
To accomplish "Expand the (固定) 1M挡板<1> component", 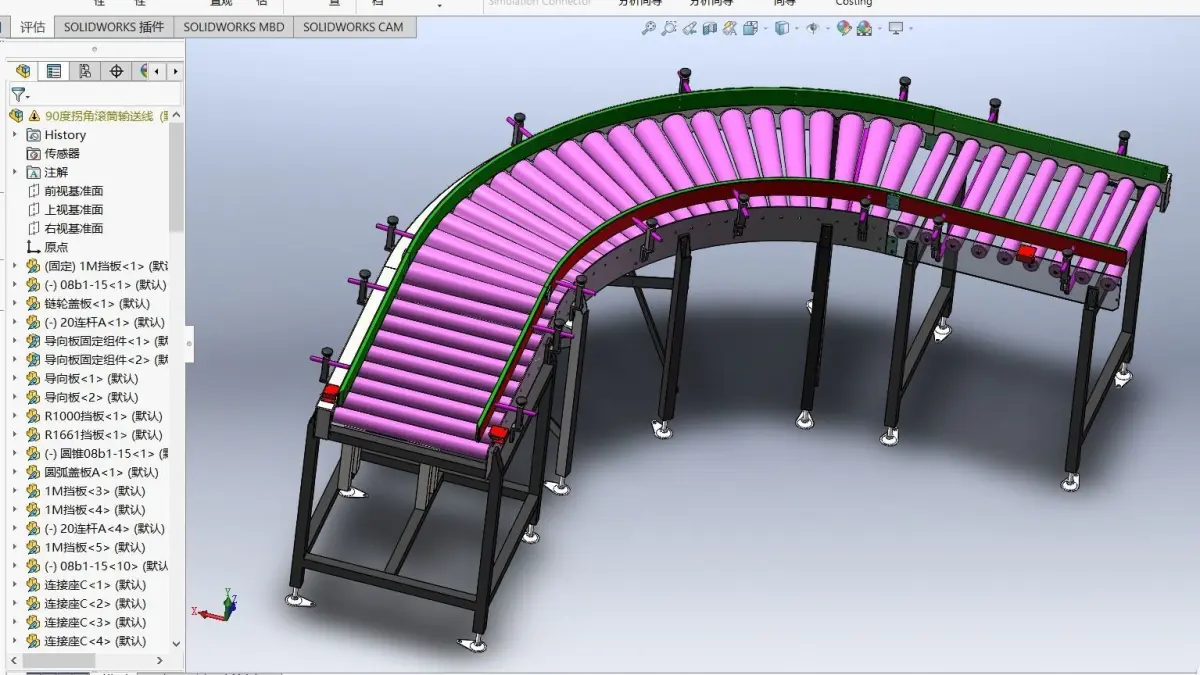I will pyautogui.click(x=15, y=266).
